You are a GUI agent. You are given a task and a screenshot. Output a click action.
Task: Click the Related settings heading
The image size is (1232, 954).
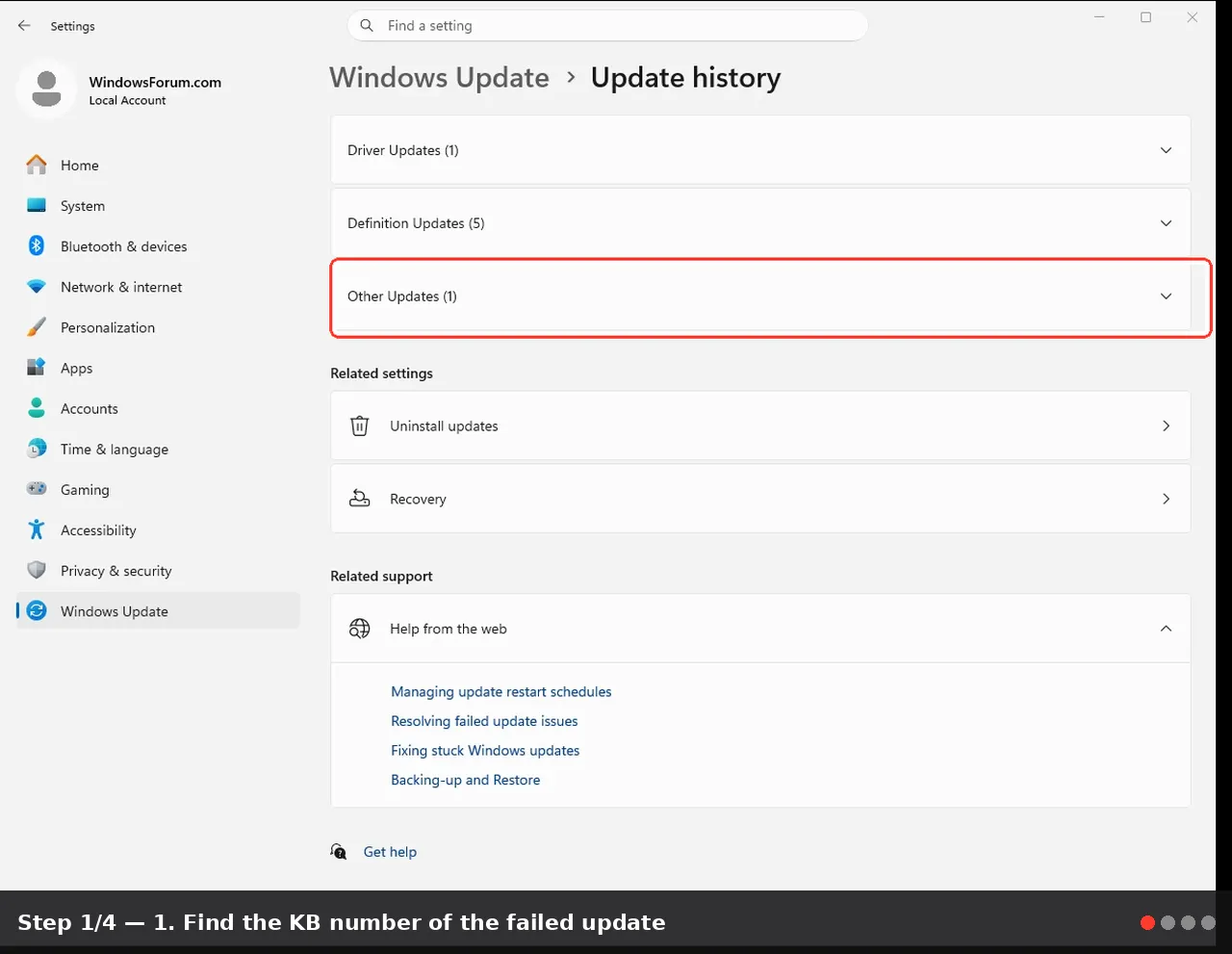pyautogui.click(x=381, y=374)
